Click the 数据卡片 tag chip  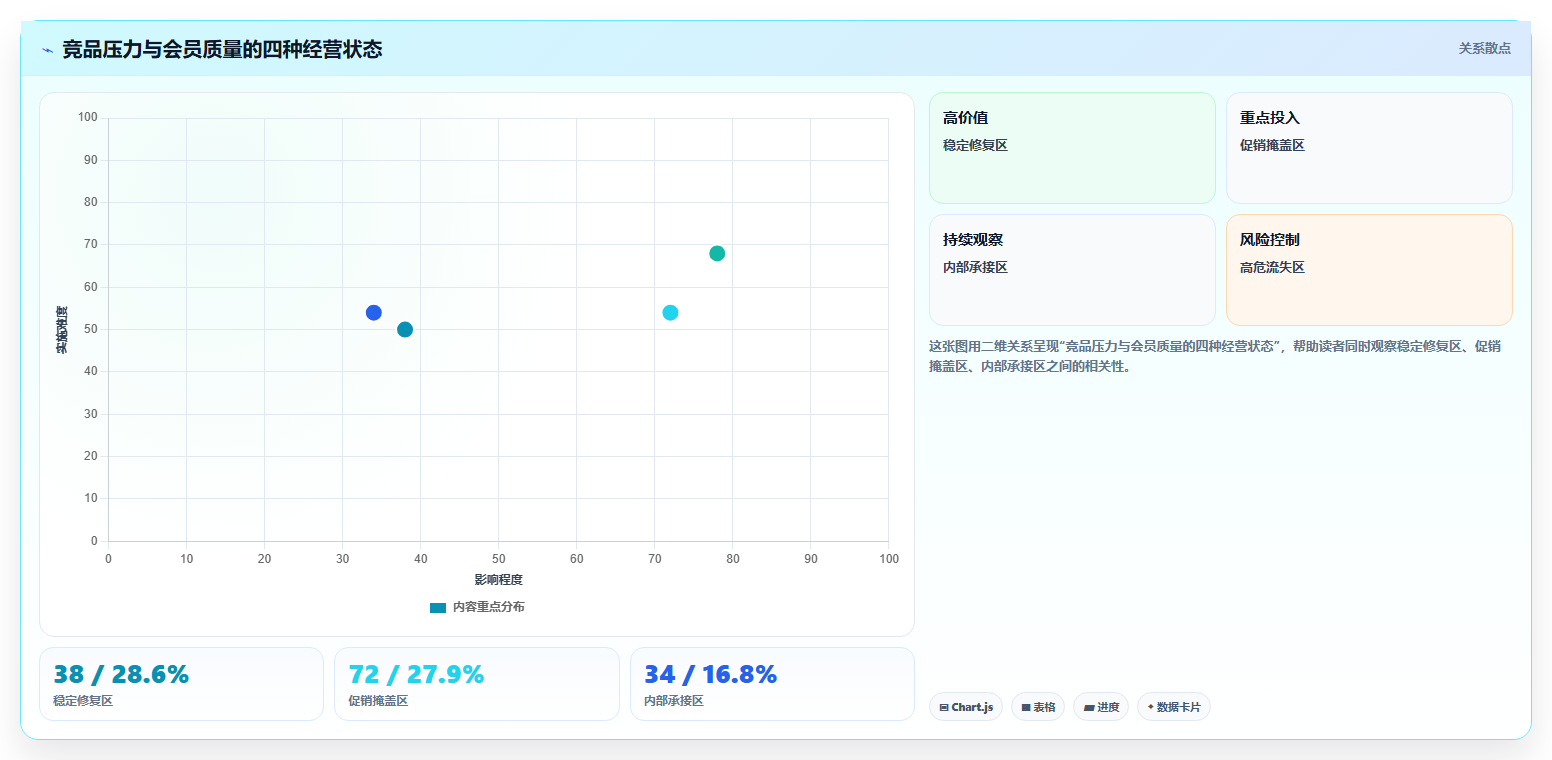click(1174, 707)
